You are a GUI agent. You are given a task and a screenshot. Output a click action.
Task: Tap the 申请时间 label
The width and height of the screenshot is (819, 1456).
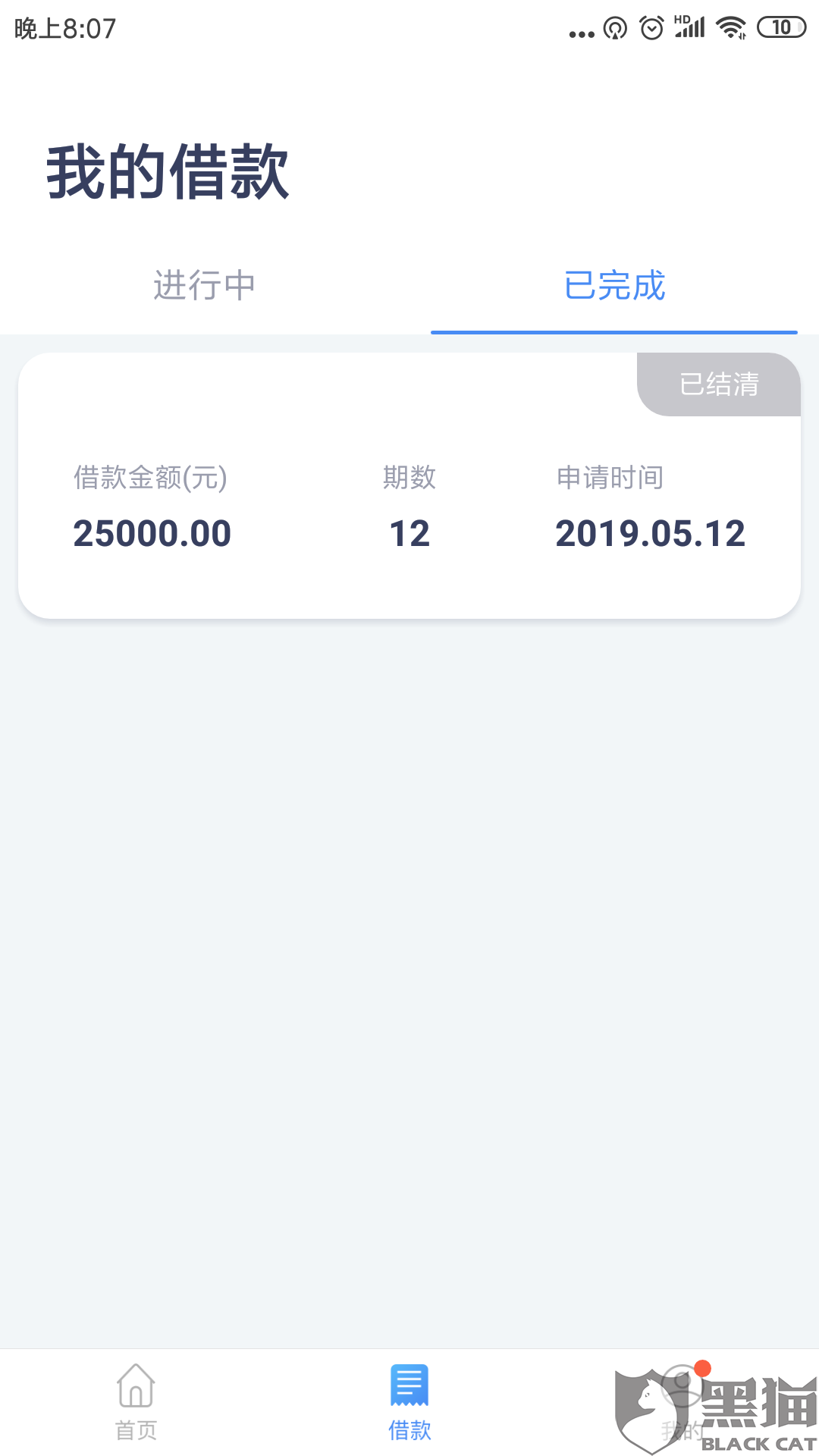610,478
